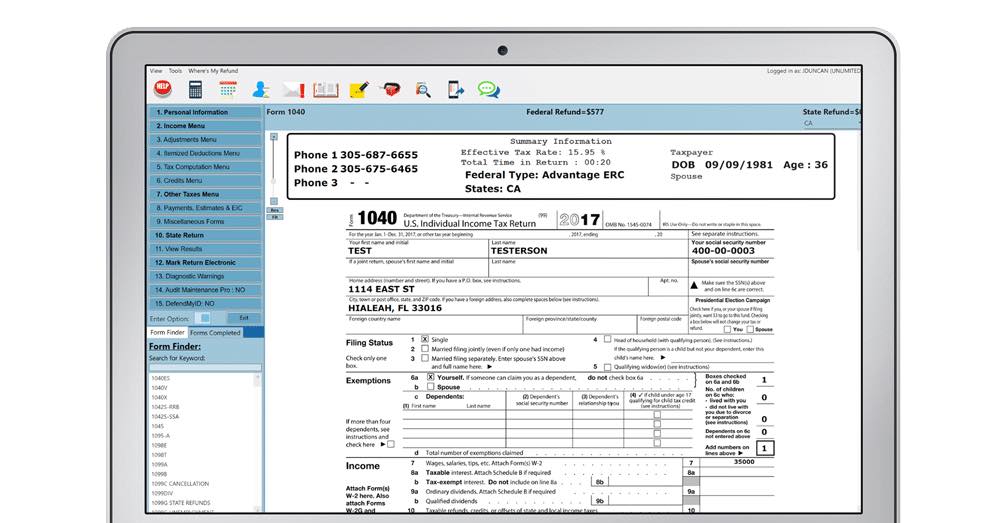Viewport: 1000px width, 523px height.
Task: Open the magnifier search document icon
Action: (423, 90)
